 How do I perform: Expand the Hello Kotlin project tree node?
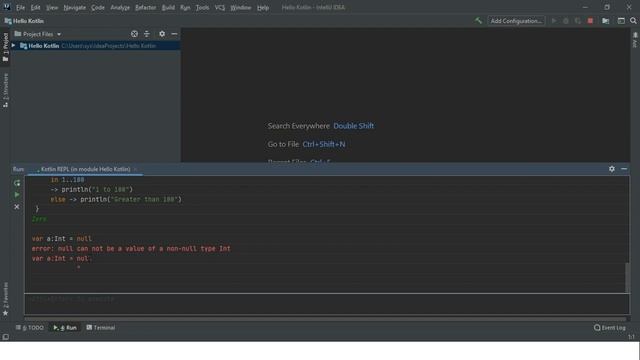coord(14,45)
